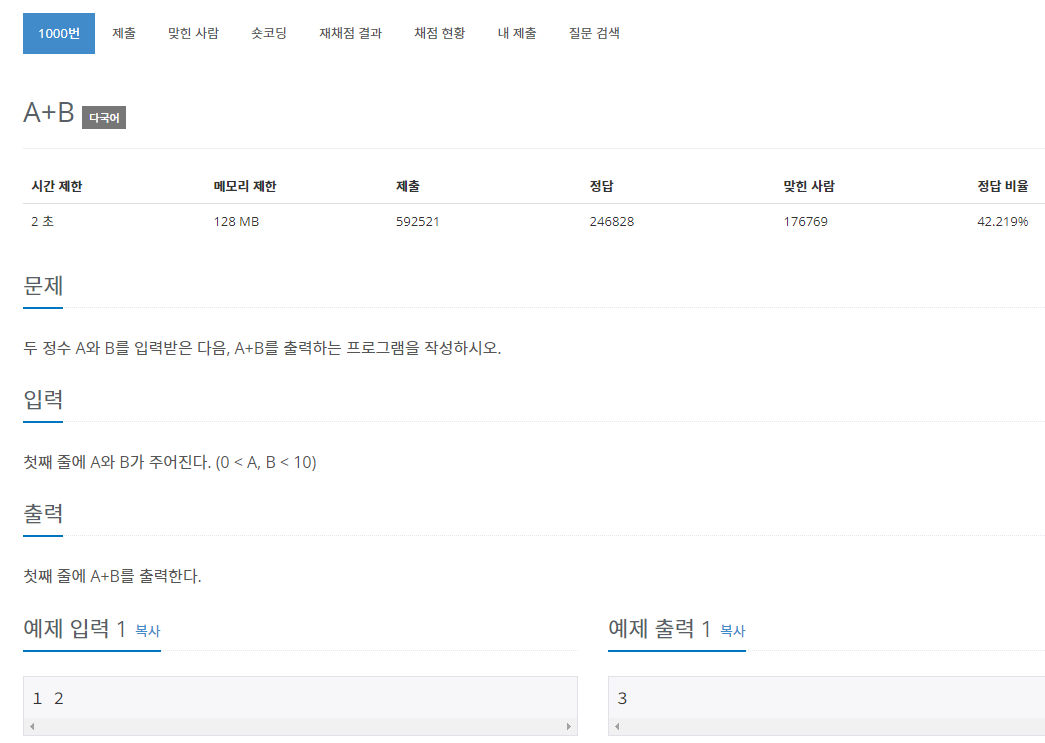Click the problem statement sentence about 두 정수
Screen dimensions: 1045x743
[262, 348]
